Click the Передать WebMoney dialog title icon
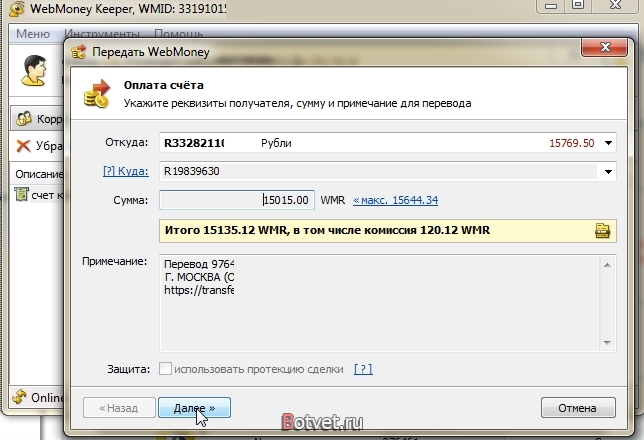This screenshot has width=644, height=440. [78, 52]
